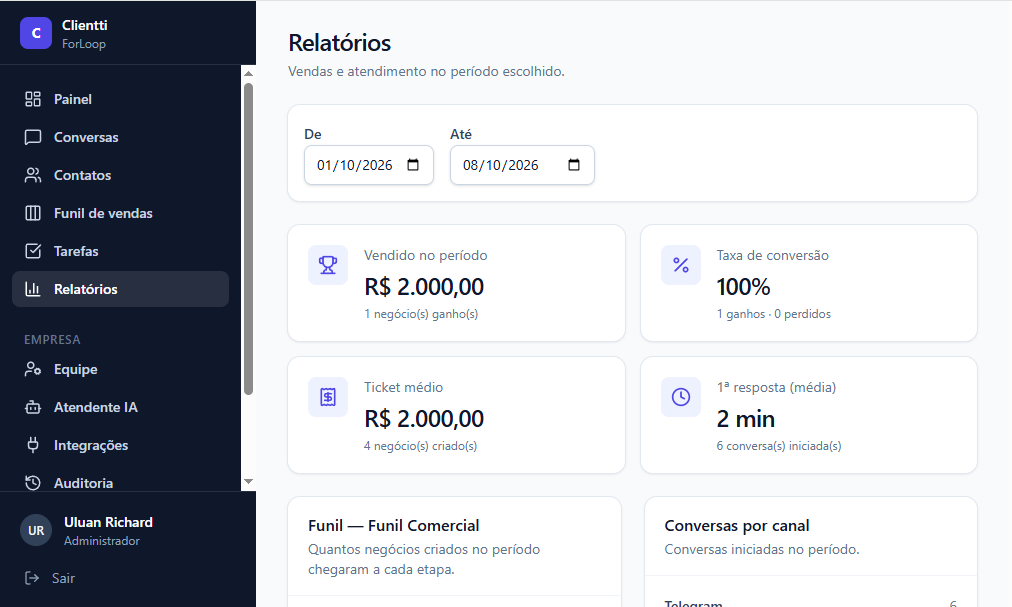1012x607 pixels.
Task: Open calendar picker for De date
Action: 413,165
